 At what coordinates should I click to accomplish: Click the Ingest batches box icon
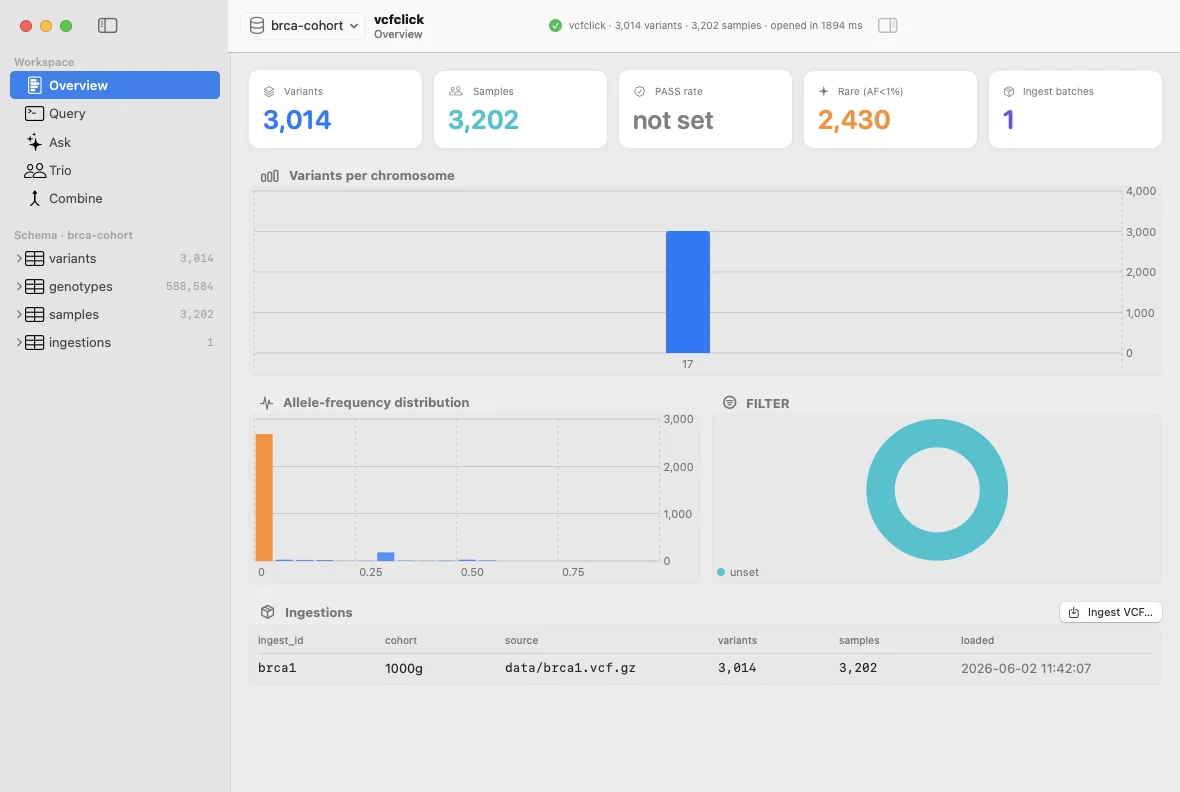tap(1009, 92)
